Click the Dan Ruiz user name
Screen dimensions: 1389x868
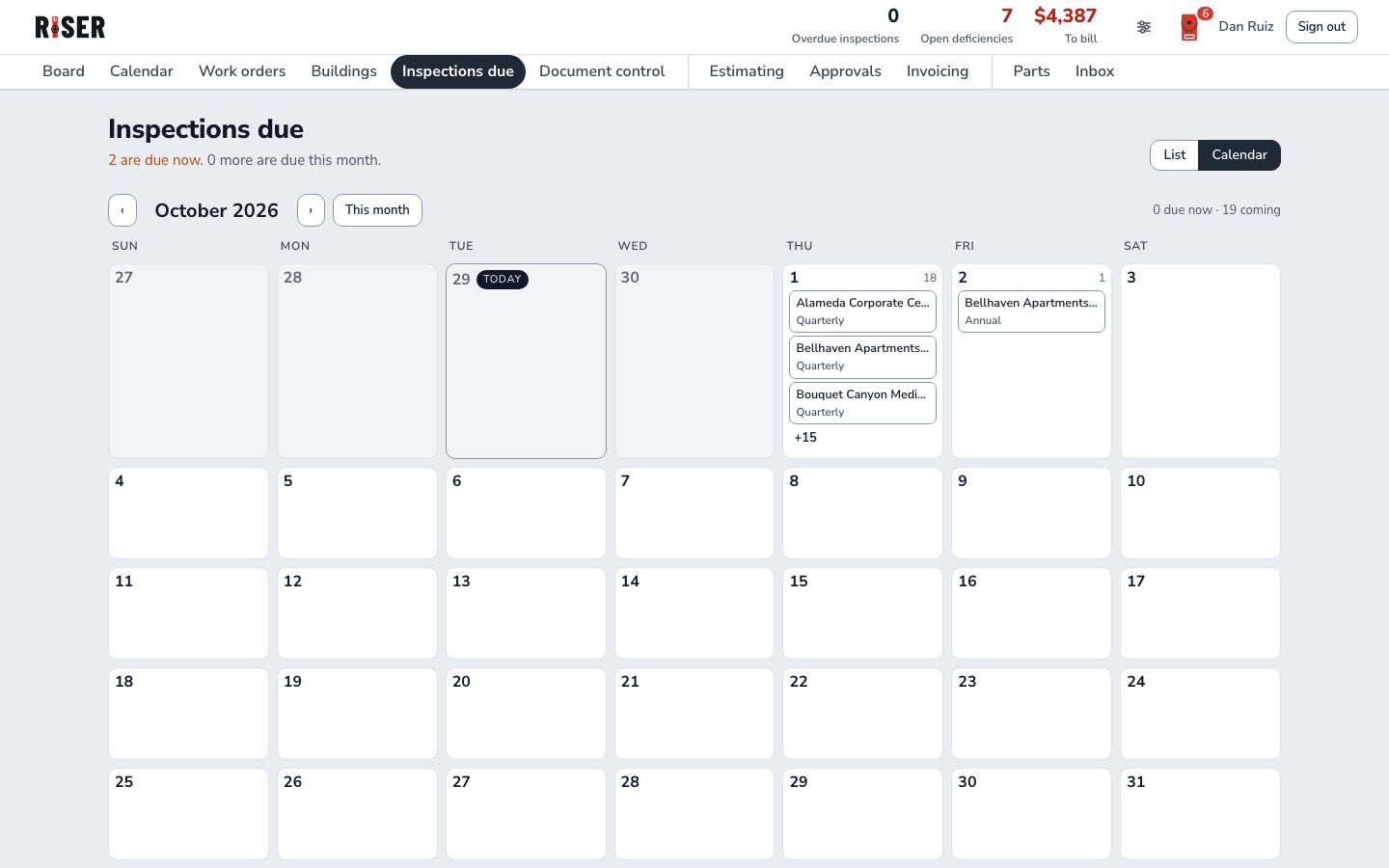pos(1246,27)
